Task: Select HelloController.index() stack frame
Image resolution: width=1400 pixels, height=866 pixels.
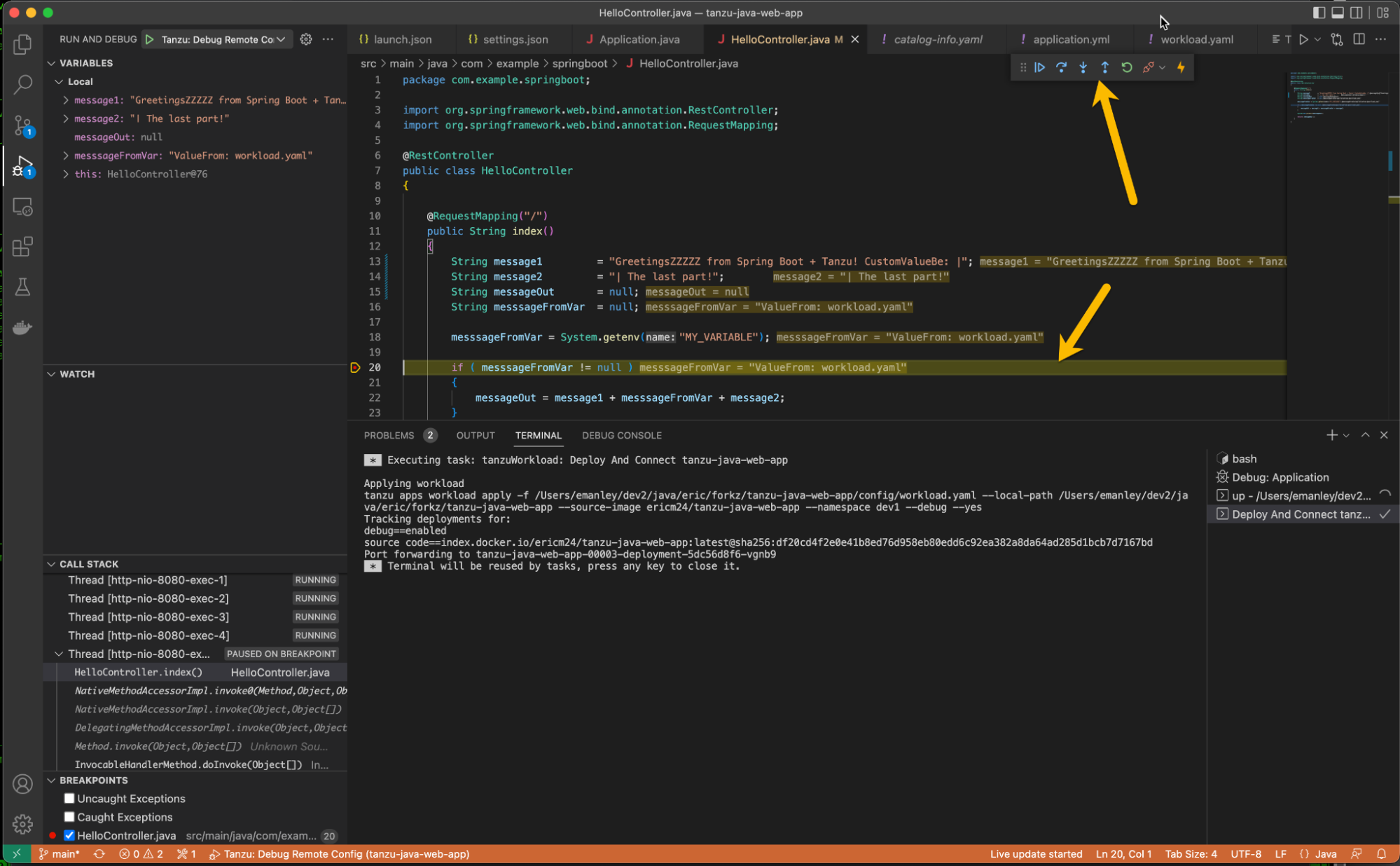Action: [x=196, y=672]
